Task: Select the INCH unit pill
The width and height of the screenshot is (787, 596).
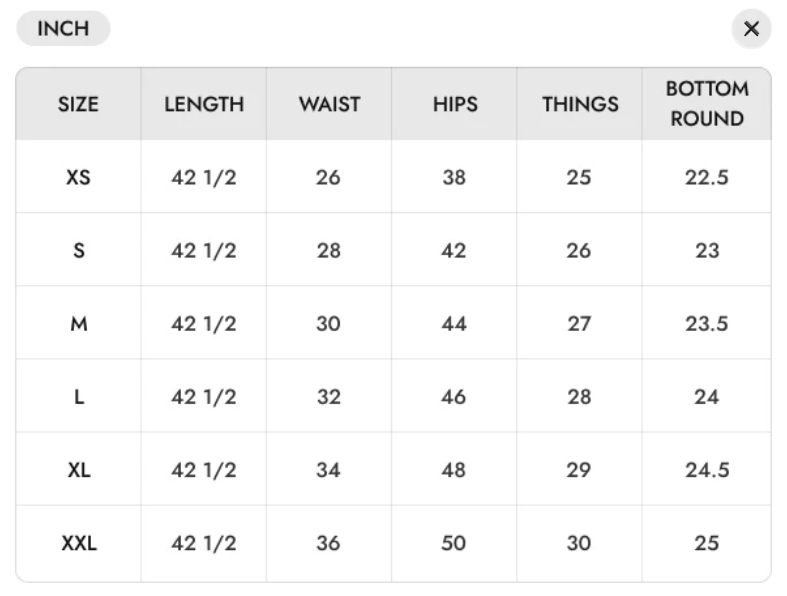Action: point(63,29)
